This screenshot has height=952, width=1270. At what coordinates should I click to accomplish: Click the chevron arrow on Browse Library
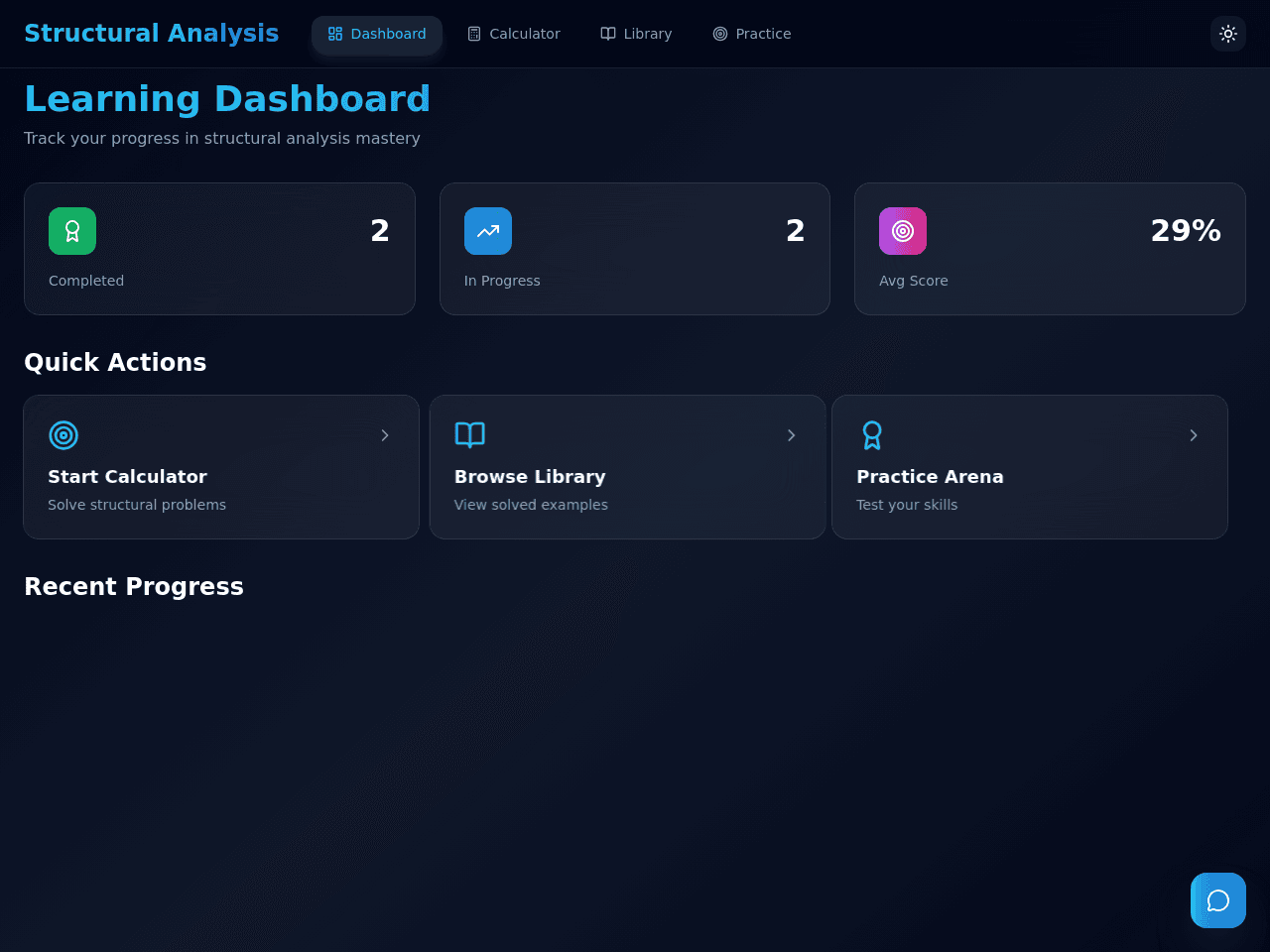coord(792,435)
